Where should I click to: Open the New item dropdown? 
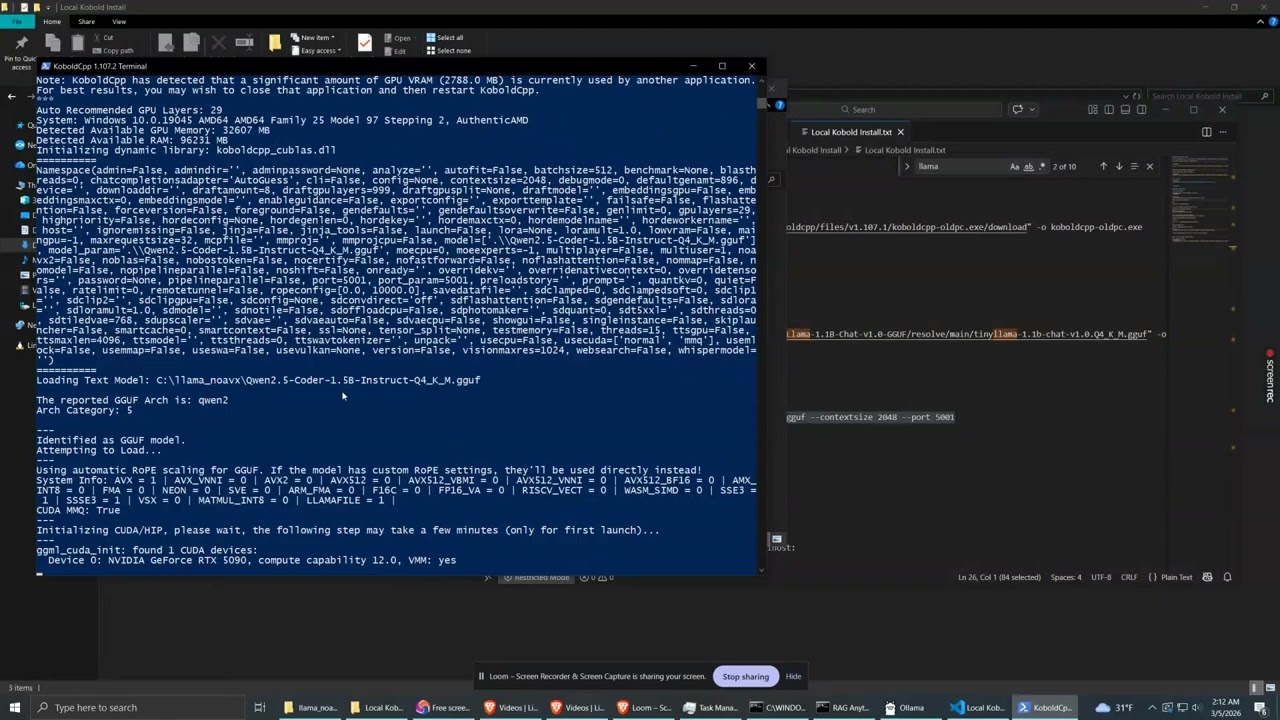tap(313, 38)
